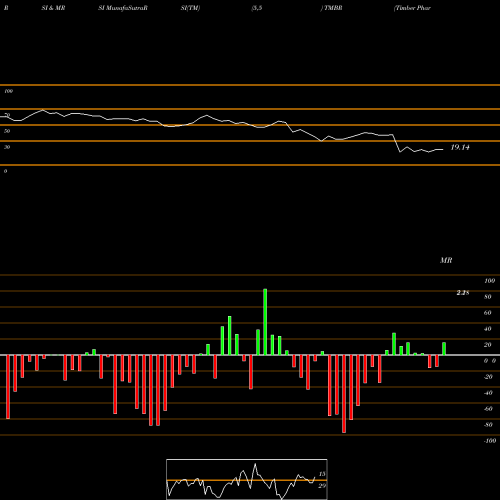This screenshot has width=500, height=500.
Task: Click the 40 label on MR axis
Action: [488, 329]
